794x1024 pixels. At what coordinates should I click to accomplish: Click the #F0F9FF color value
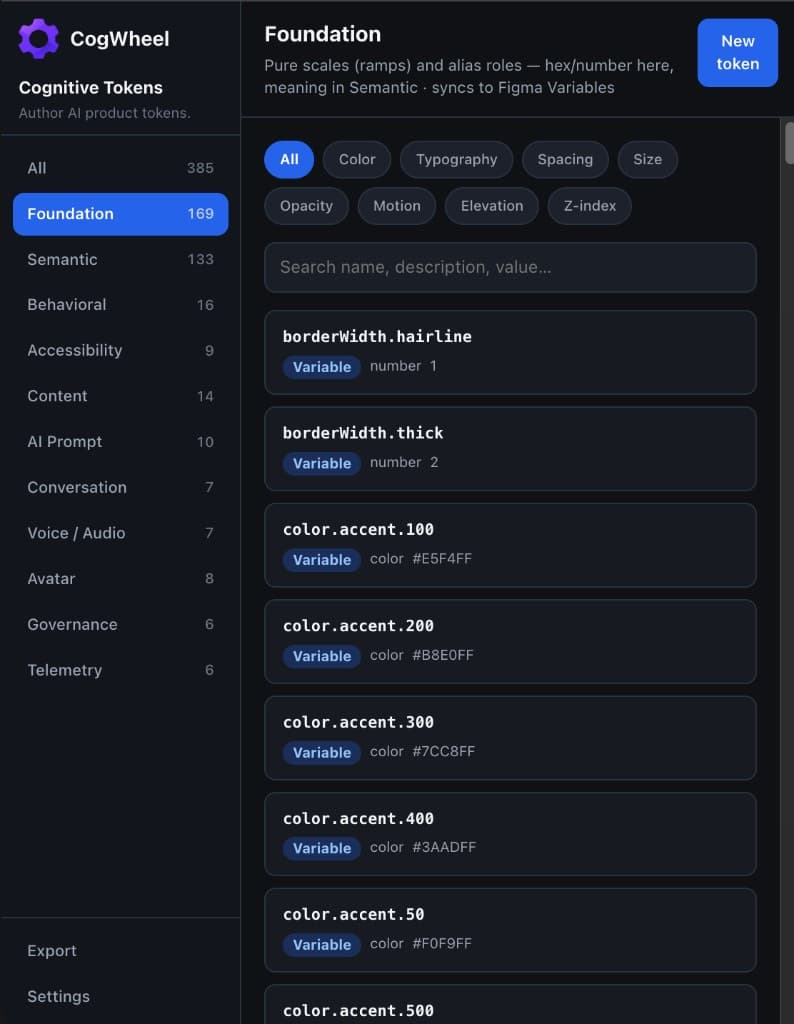coord(442,944)
